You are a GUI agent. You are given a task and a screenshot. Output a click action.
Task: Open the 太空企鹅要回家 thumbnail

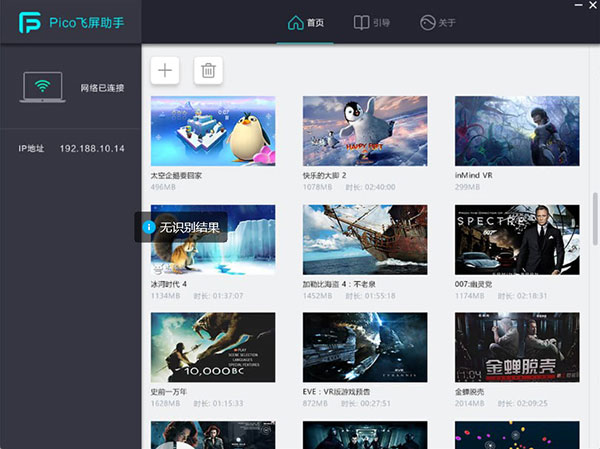pyautogui.click(x=213, y=131)
